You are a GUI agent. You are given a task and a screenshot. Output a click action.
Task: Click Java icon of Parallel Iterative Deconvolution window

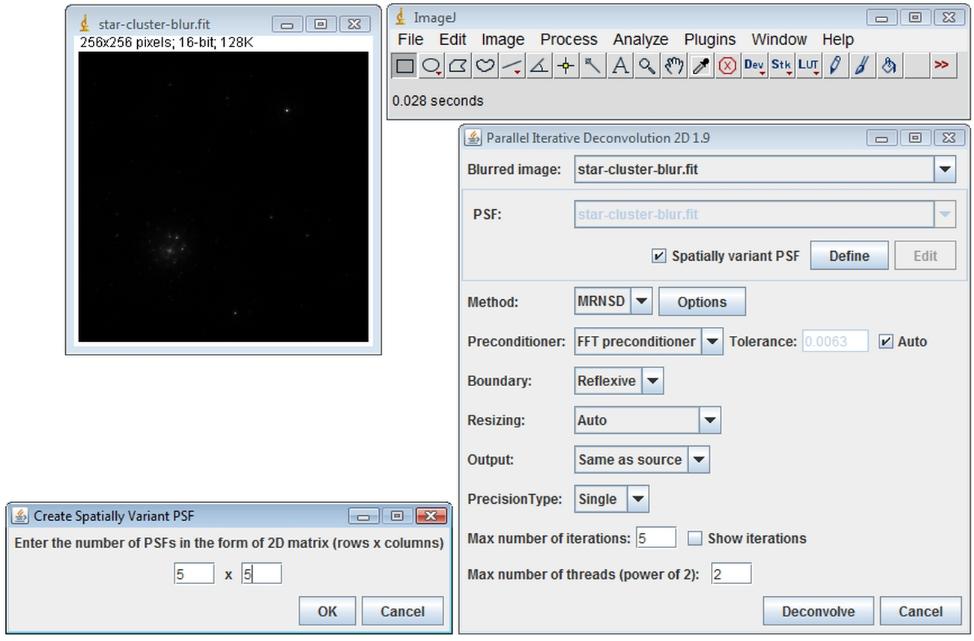(473, 138)
